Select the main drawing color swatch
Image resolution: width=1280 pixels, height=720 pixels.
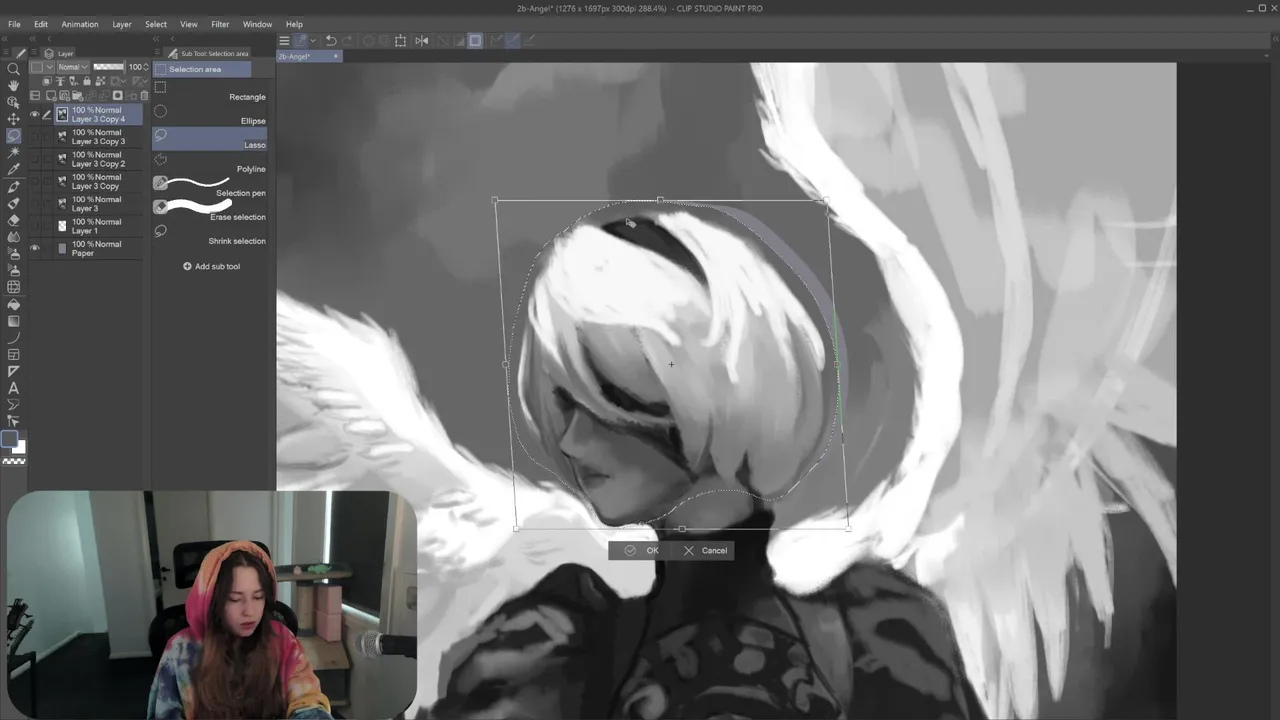tap(9, 438)
